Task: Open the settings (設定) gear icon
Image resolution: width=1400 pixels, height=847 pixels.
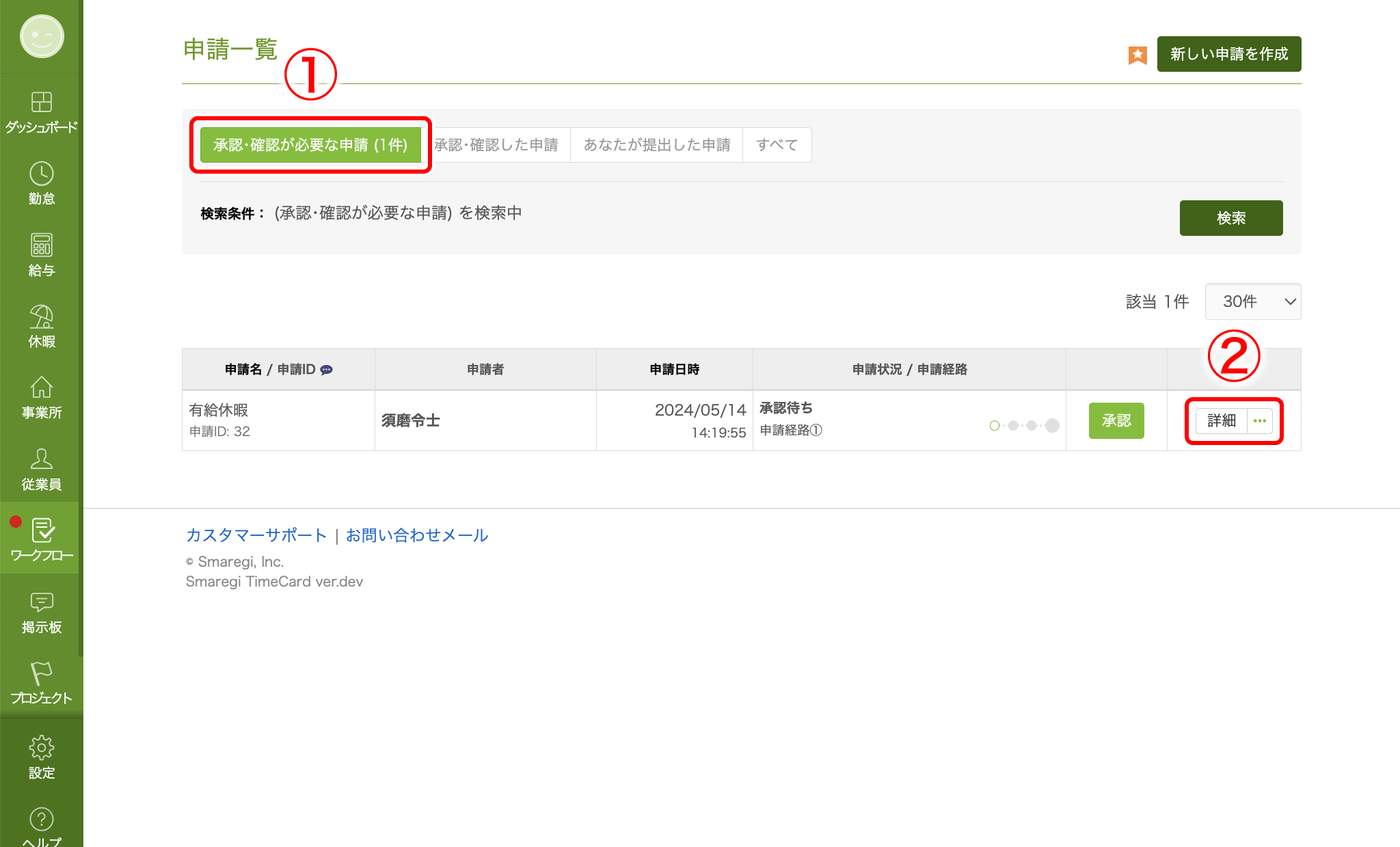Action: tap(42, 748)
